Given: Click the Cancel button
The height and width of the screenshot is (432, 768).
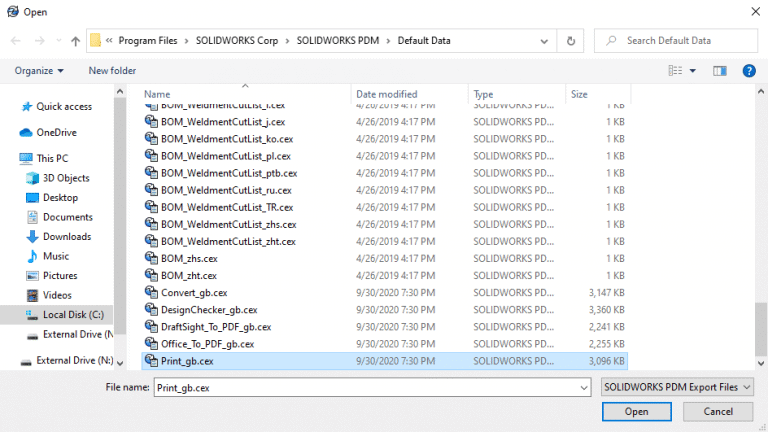Looking at the screenshot, I should tap(718, 412).
